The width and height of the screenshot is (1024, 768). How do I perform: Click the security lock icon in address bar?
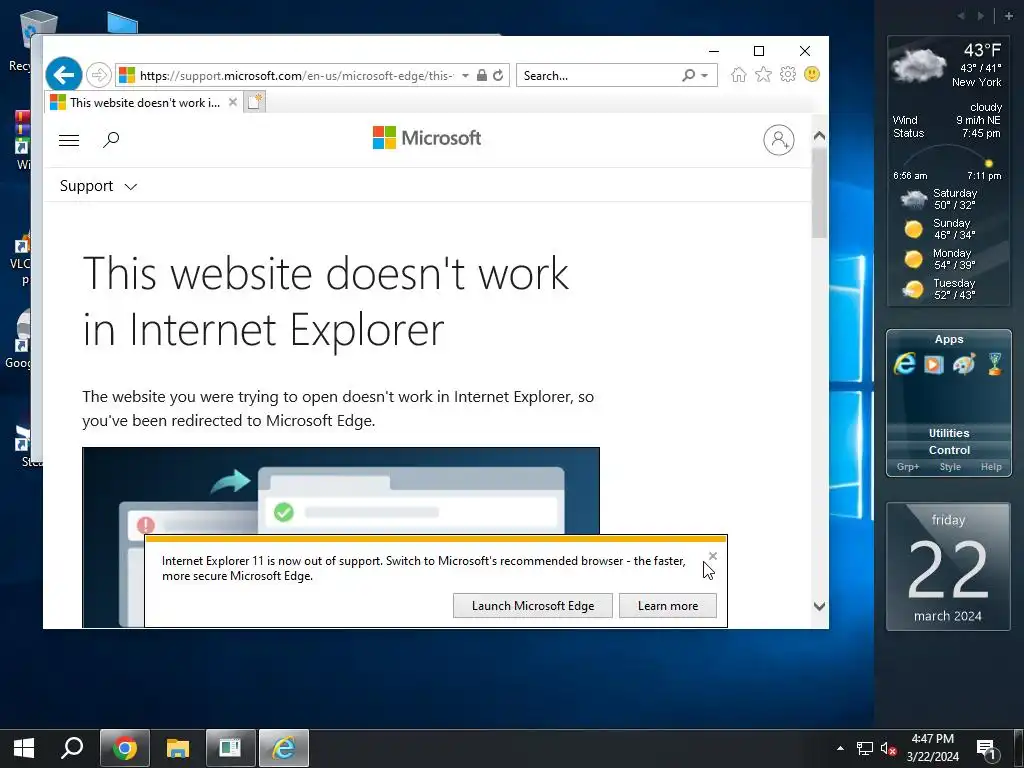click(x=481, y=75)
